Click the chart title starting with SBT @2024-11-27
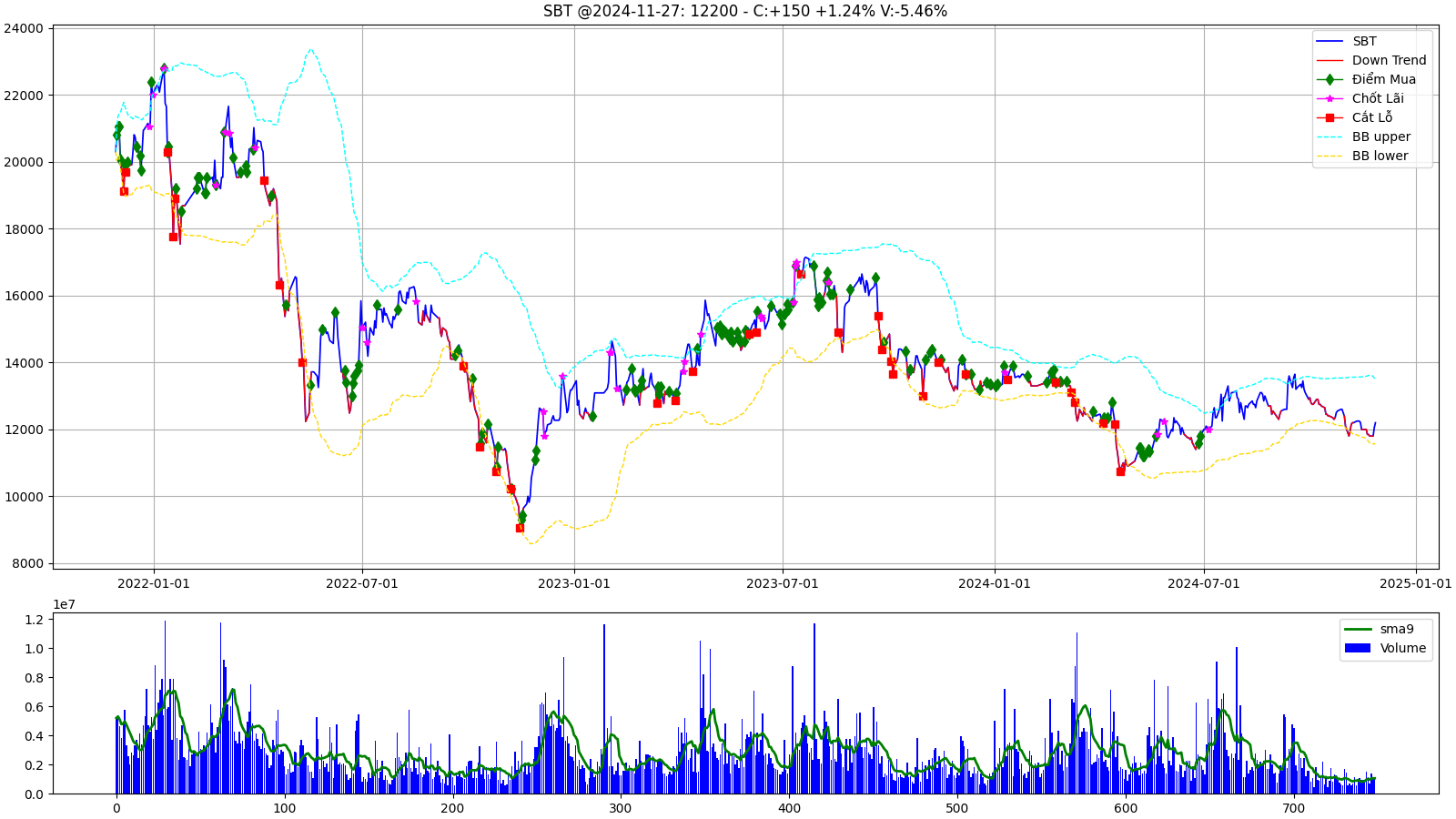 pyautogui.click(x=745, y=11)
